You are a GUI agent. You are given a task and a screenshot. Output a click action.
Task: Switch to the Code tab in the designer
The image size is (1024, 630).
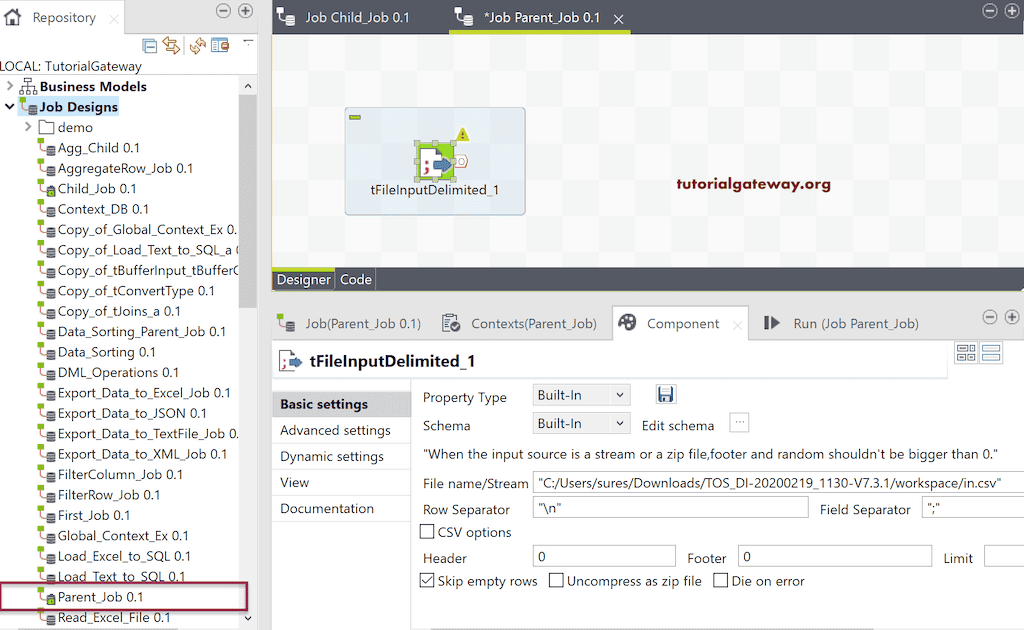(x=355, y=279)
